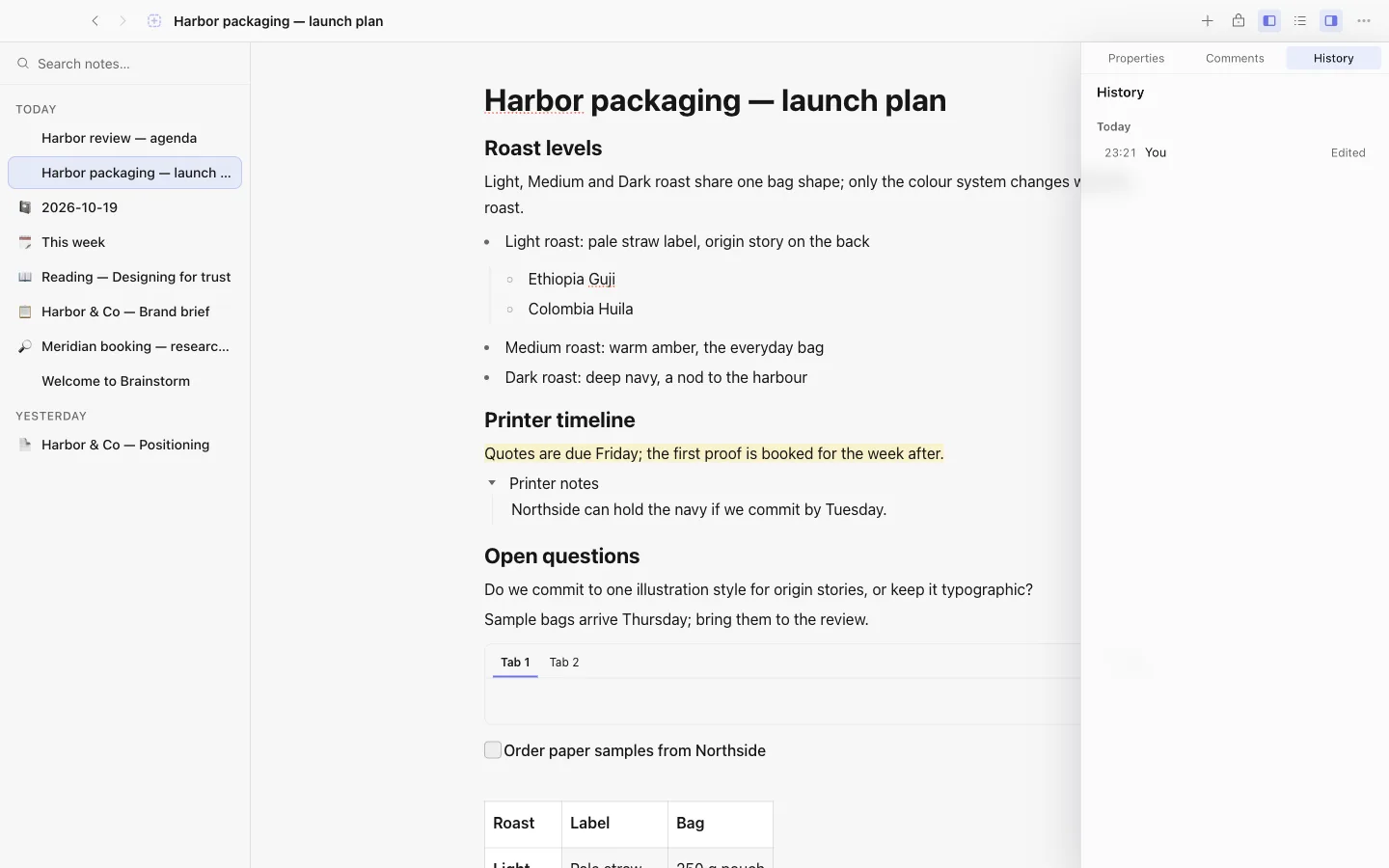Open Tab 2 in the document tab block

click(564, 663)
